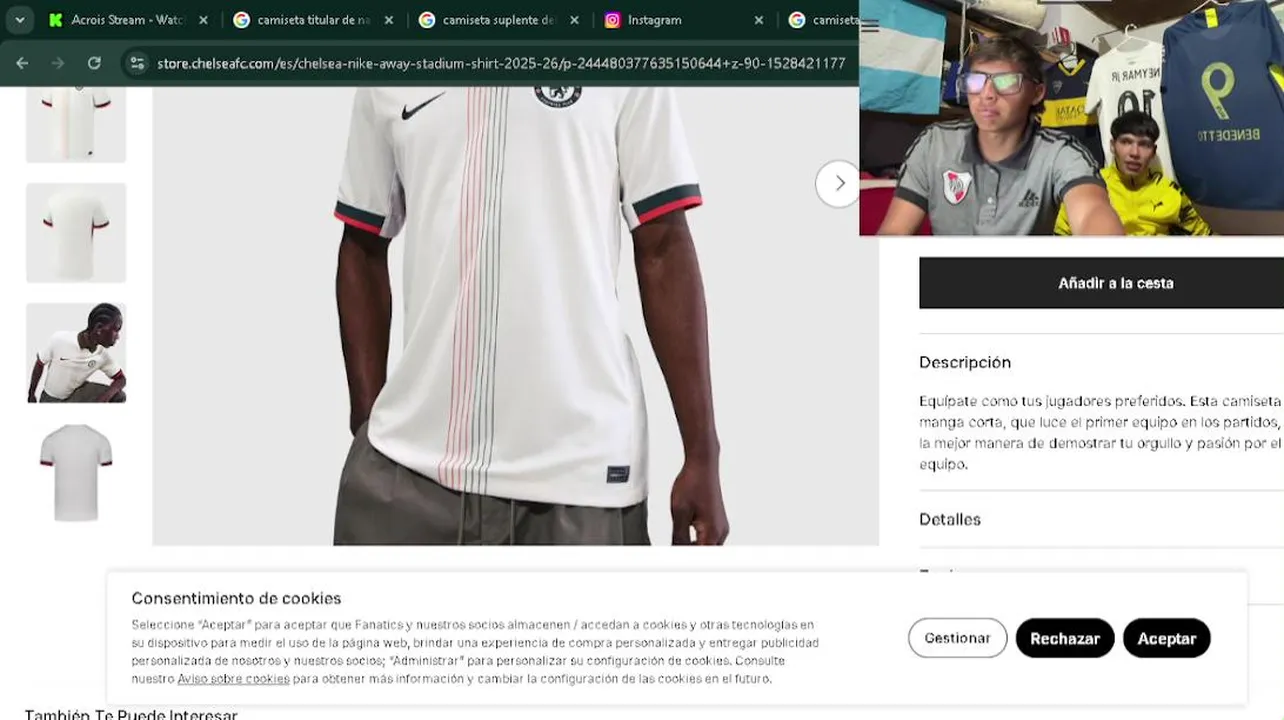Accept cookies with Aceptar button

pos(1166,638)
